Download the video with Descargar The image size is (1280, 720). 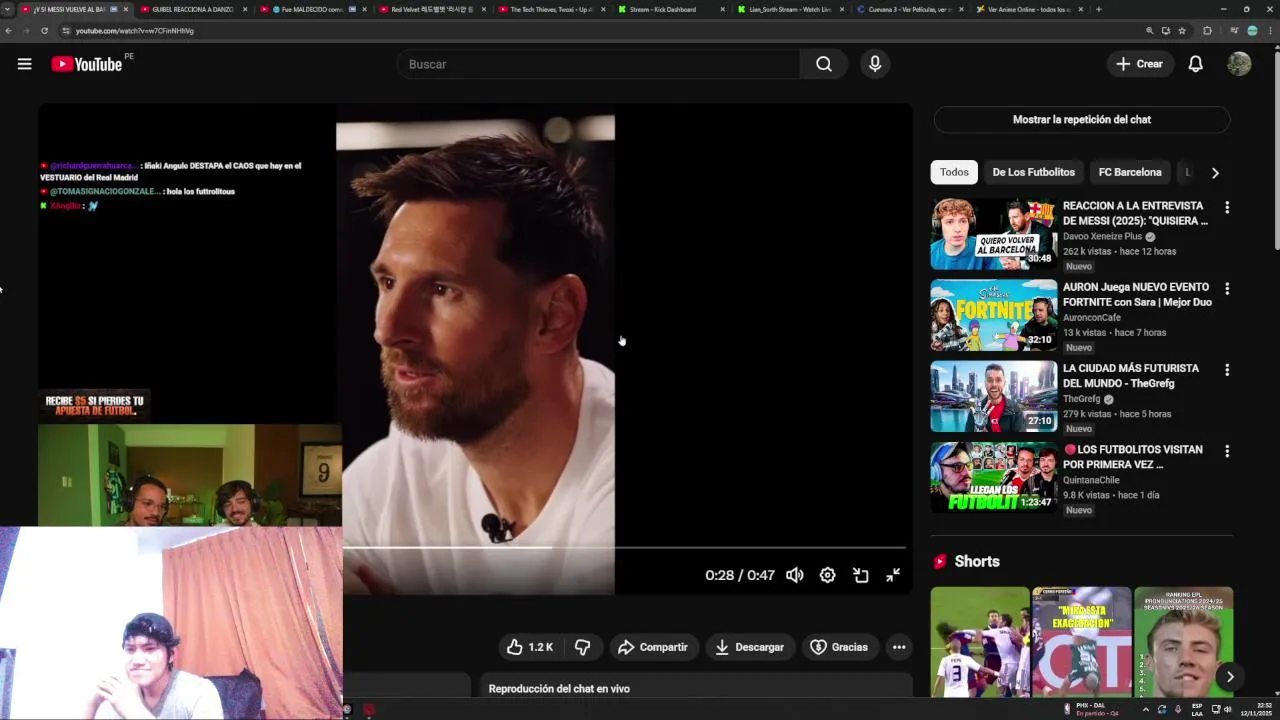(x=750, y=647)
